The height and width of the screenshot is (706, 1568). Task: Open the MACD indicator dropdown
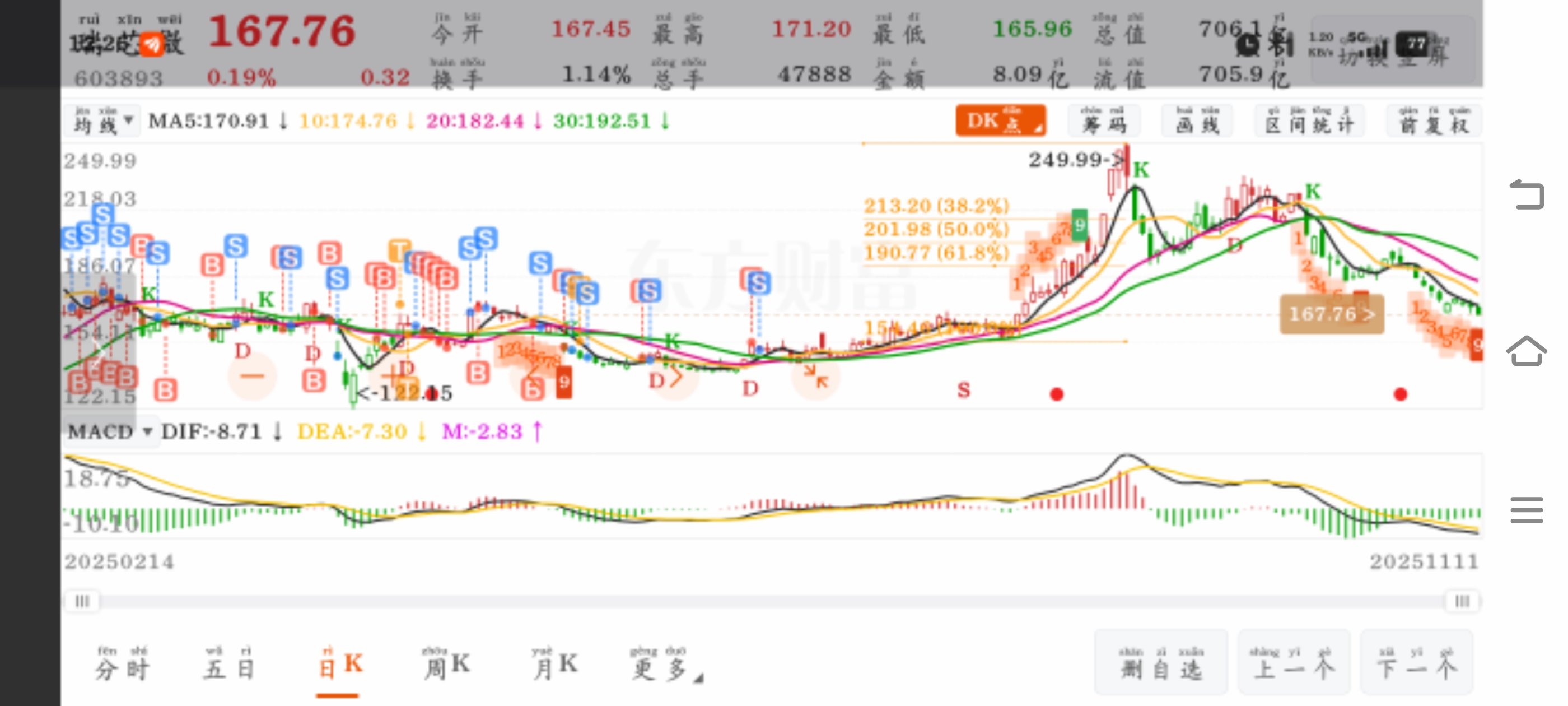click(110, 432)
